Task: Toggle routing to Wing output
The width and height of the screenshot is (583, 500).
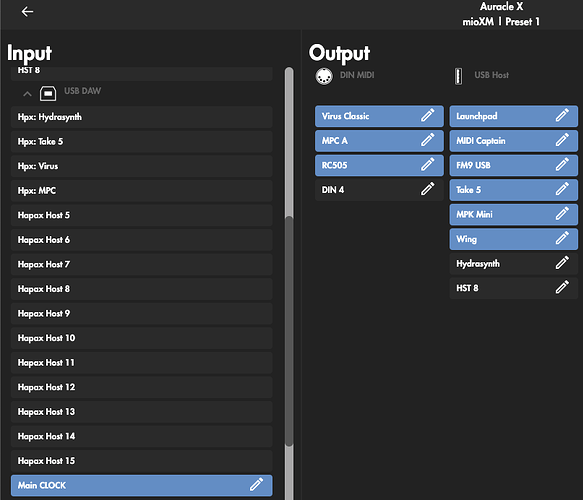Action: point(514,239)
